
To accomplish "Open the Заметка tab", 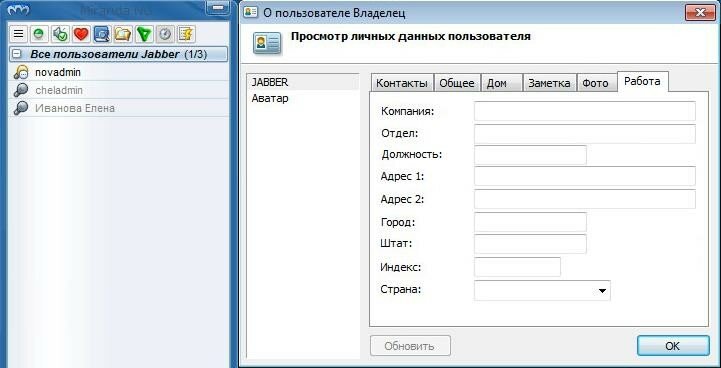I will tap(549, 83).
